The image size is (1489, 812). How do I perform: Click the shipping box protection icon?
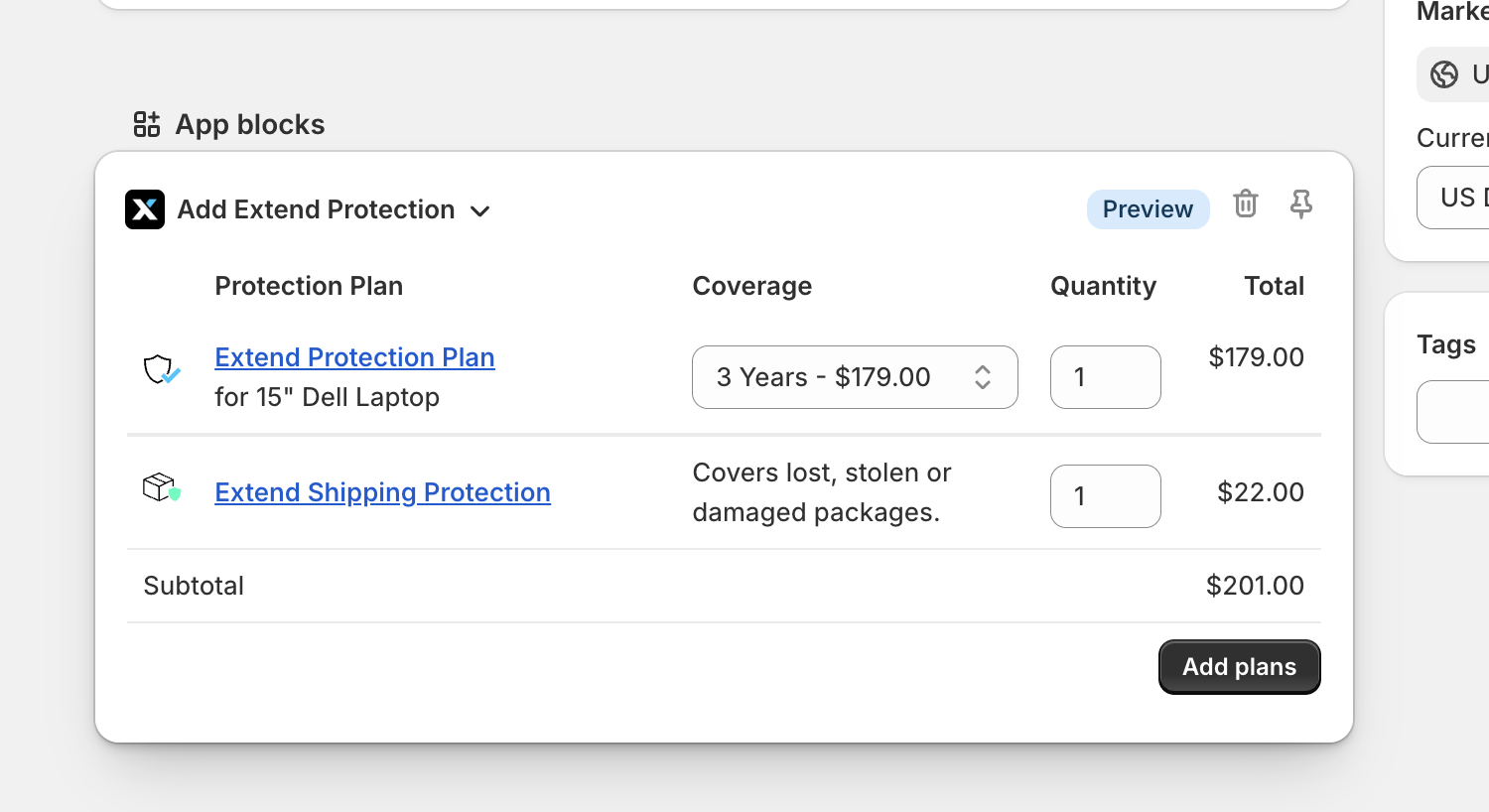click(162, 487)
